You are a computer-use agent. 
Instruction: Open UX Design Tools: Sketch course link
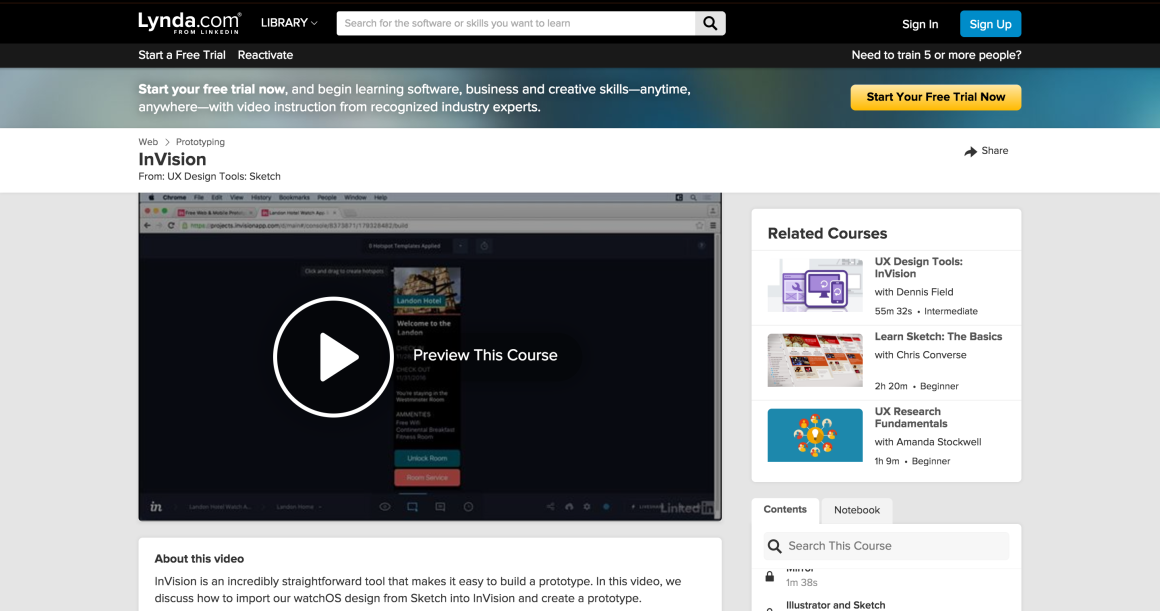[x=223, y=176]
